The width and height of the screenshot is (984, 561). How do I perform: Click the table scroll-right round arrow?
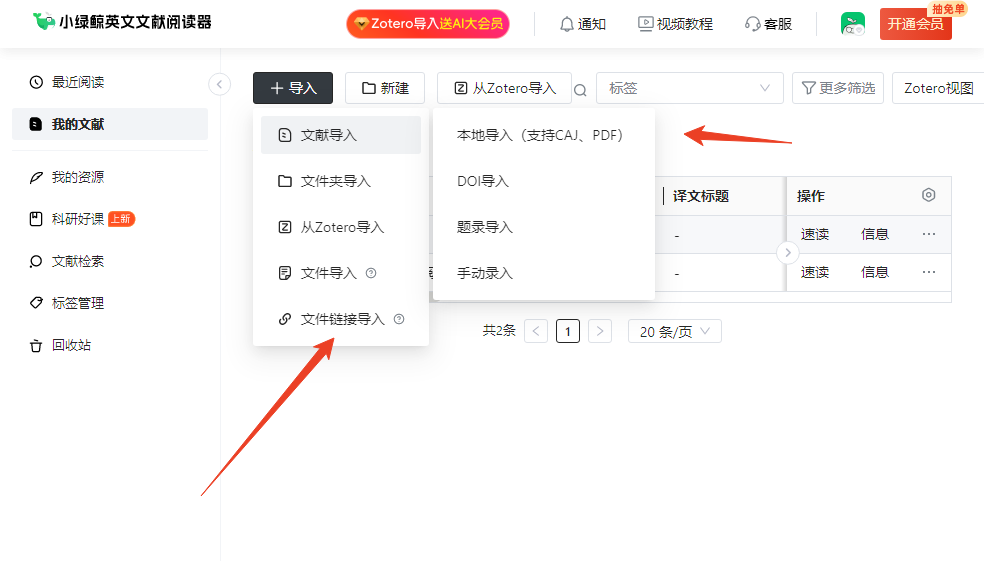788,253
